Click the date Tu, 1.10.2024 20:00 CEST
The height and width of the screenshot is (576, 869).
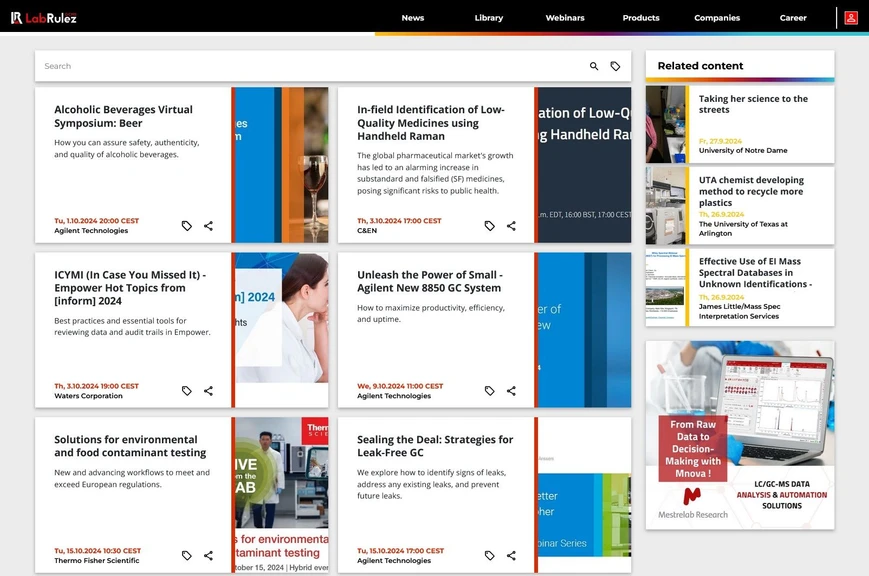pyautogui.click(x=96, y=221)
